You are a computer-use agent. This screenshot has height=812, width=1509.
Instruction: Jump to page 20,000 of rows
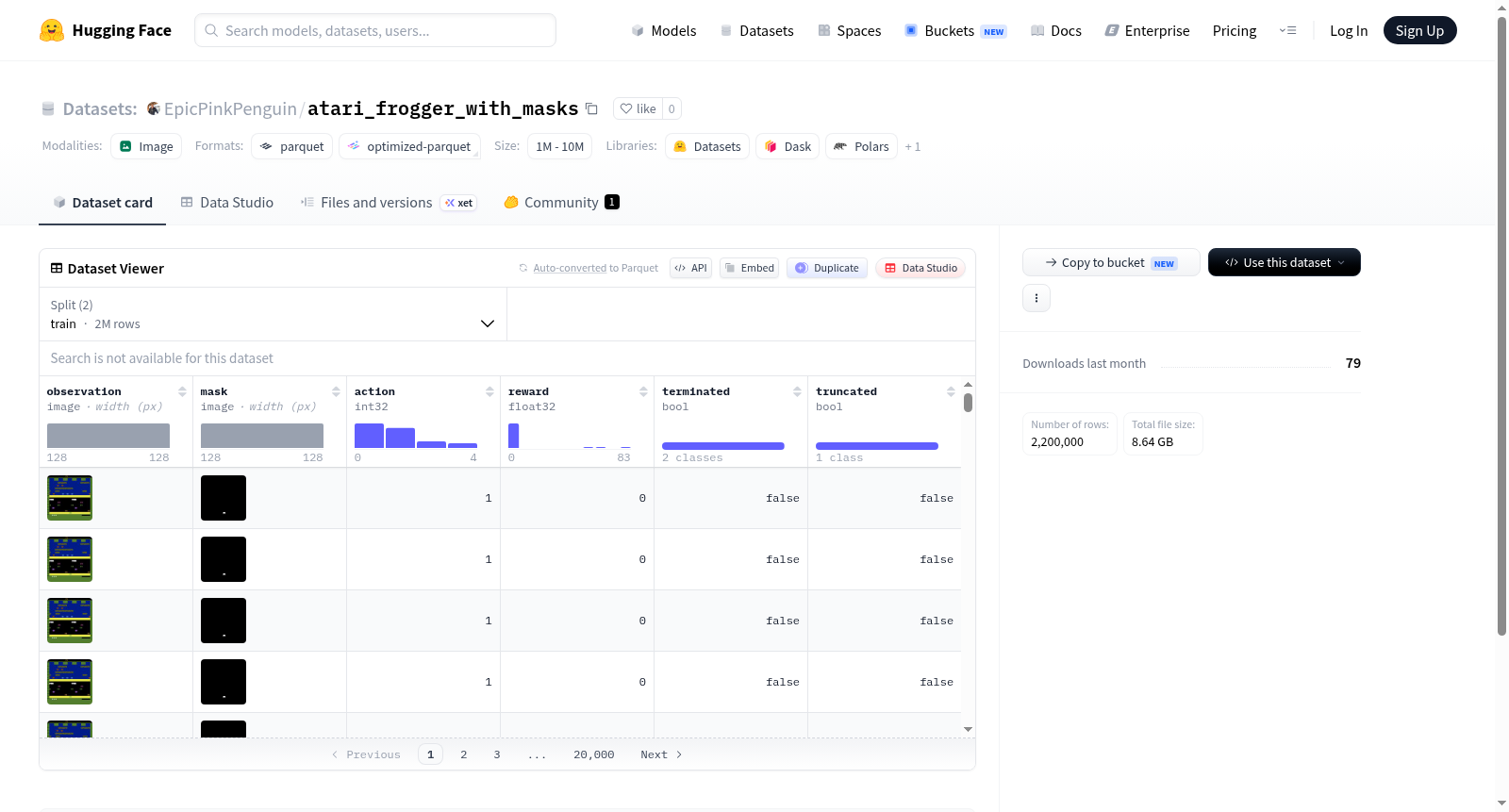click(594, 754)
